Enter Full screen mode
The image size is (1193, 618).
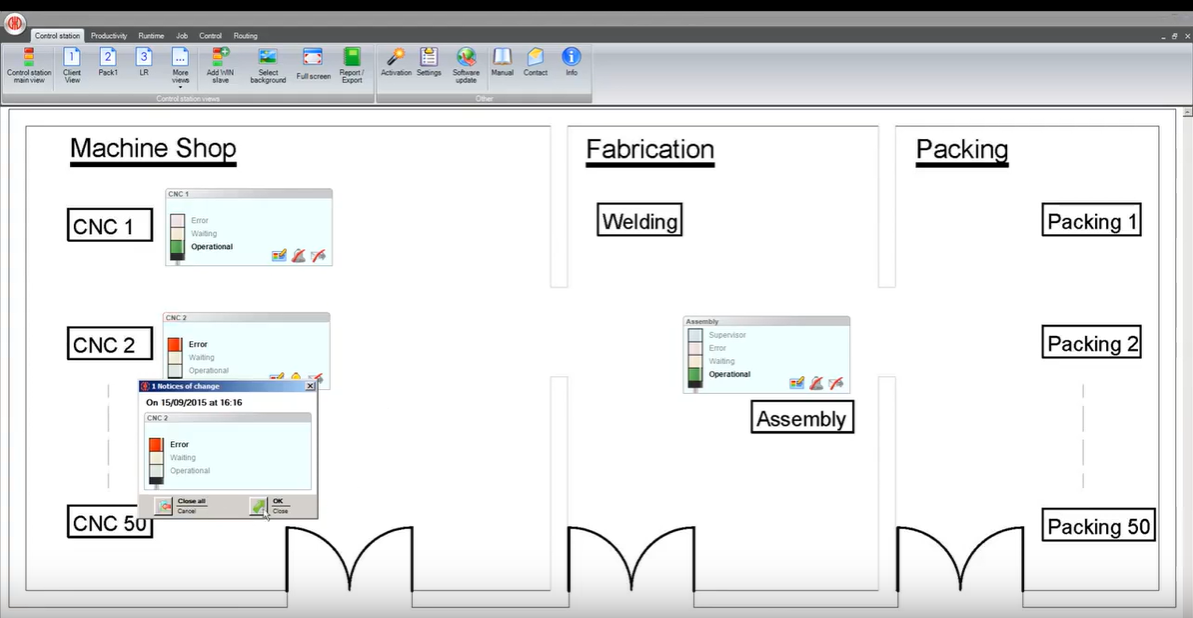coord(313,65)
